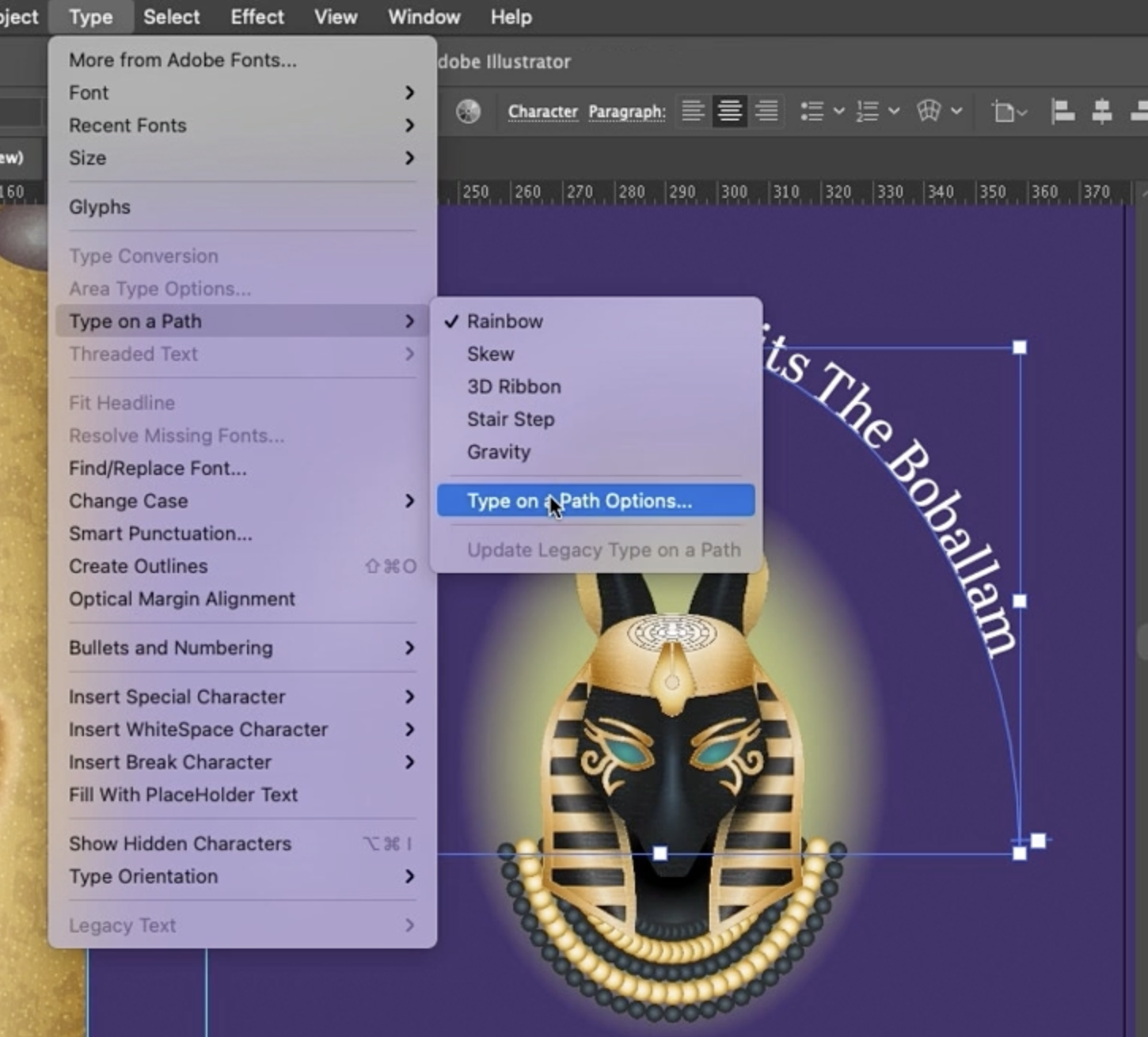Click the bulleted list icon
Image resolution: width=1148 pixels, height=1037 pixels.
pyautogui.click(x=812, y=112)
